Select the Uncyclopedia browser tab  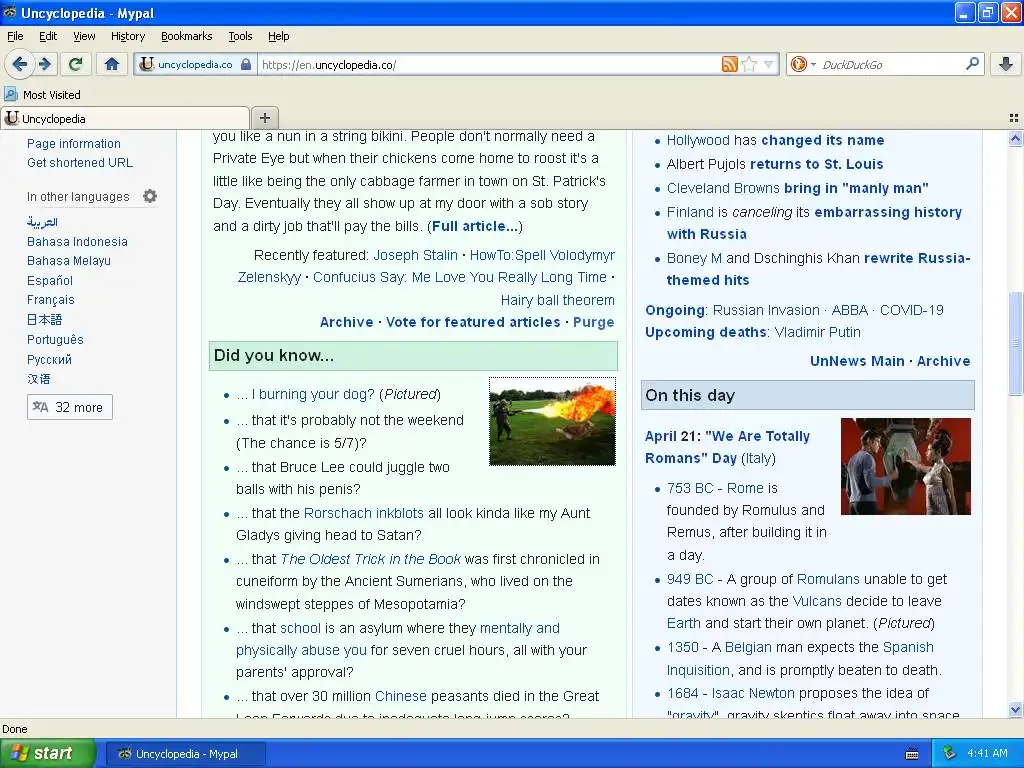125,118
